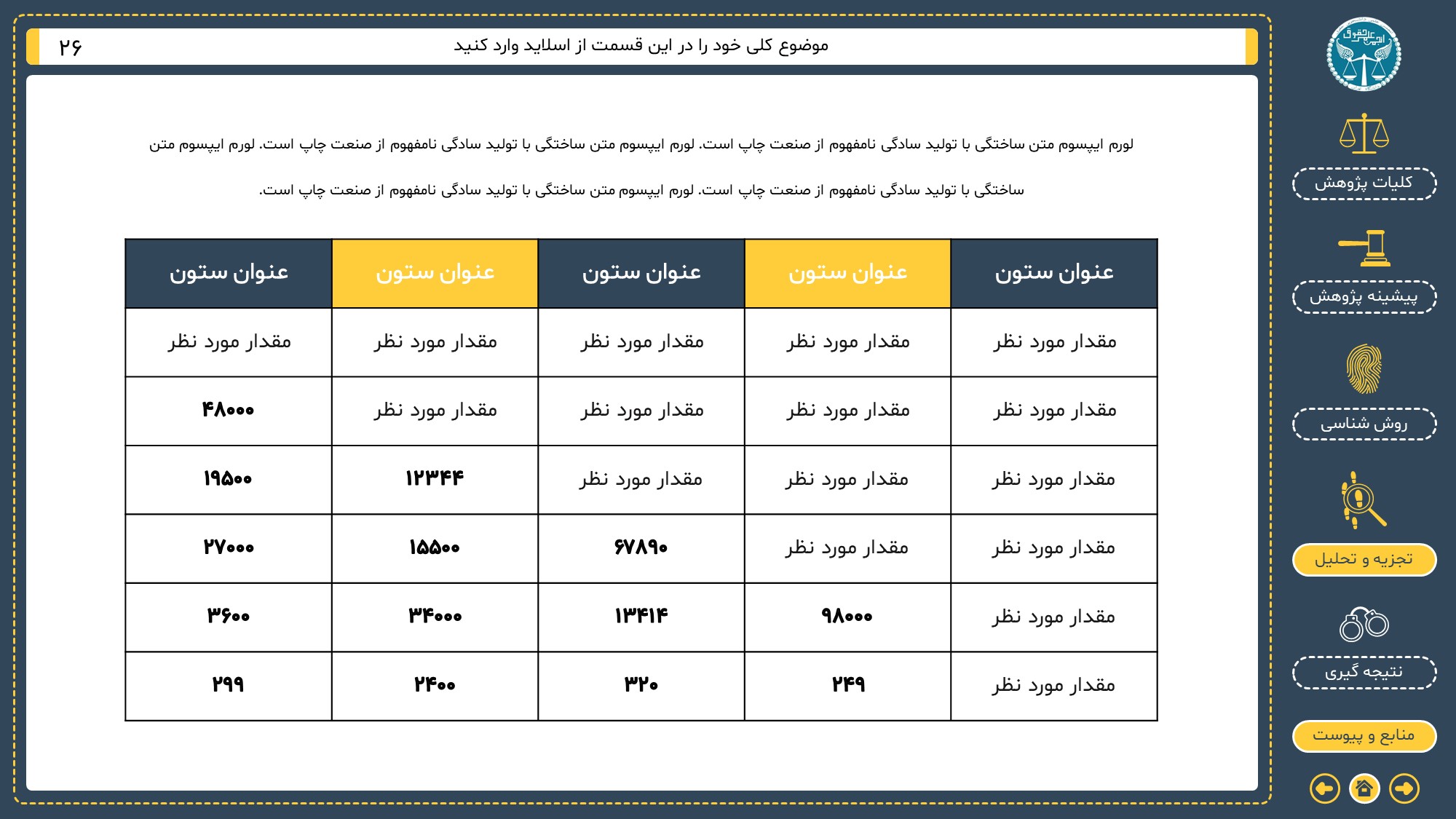The image size is (1456, 819).
Task: Go to the روش شناسی section
Action: pyautogui.click(x=1364, y=424)
